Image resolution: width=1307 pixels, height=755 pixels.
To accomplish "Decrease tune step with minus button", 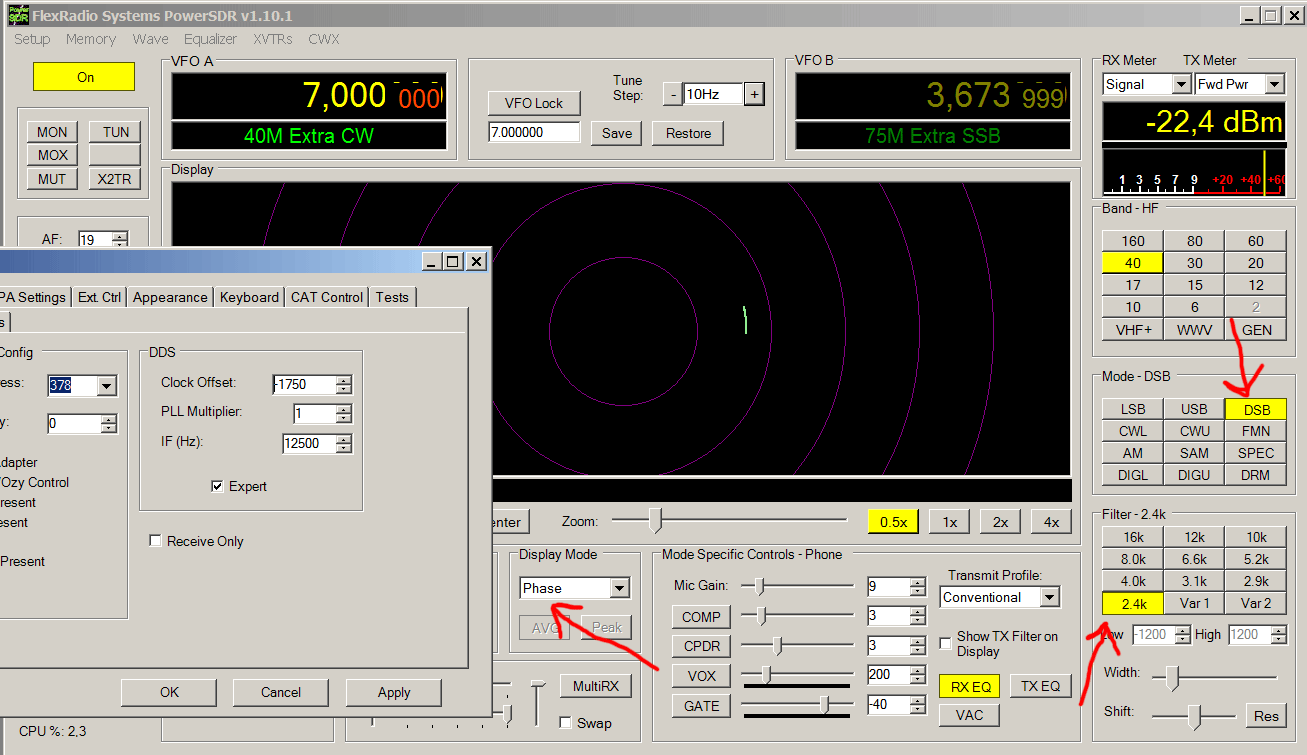I will (671, 94).
